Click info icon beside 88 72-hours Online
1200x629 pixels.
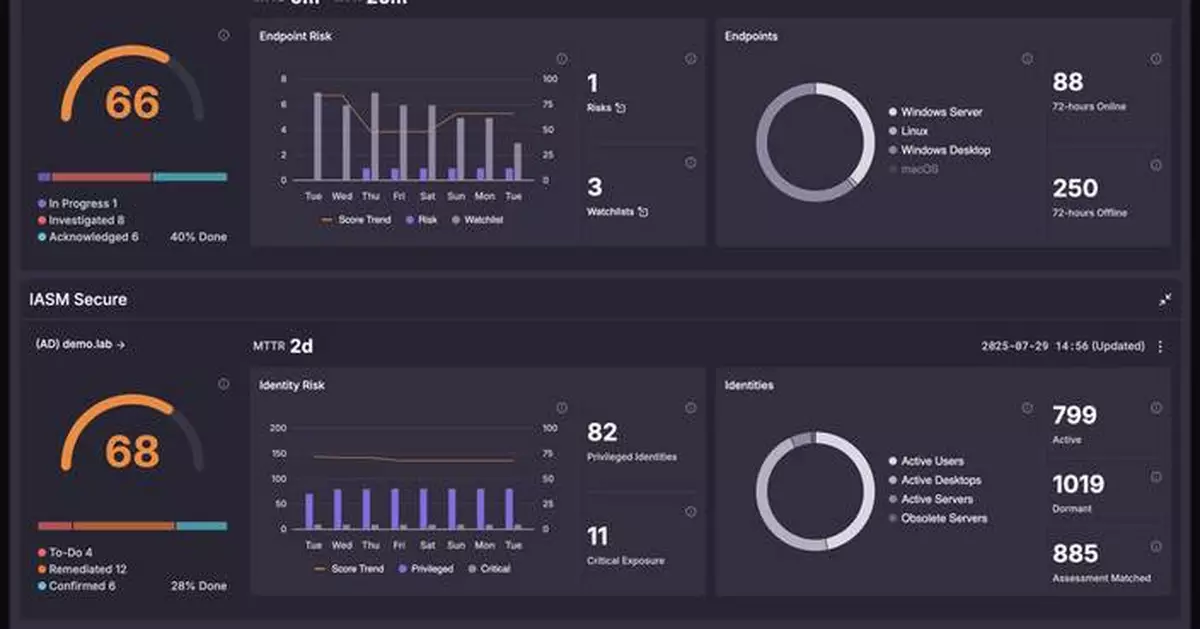1156,59
